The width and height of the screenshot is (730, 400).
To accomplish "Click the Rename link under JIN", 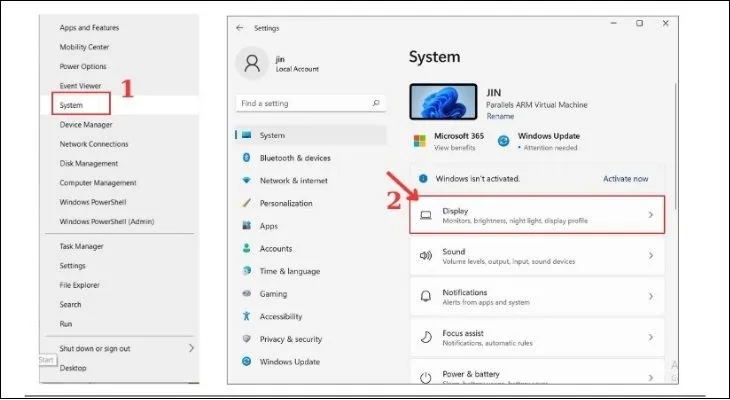I will pos(500,116).
